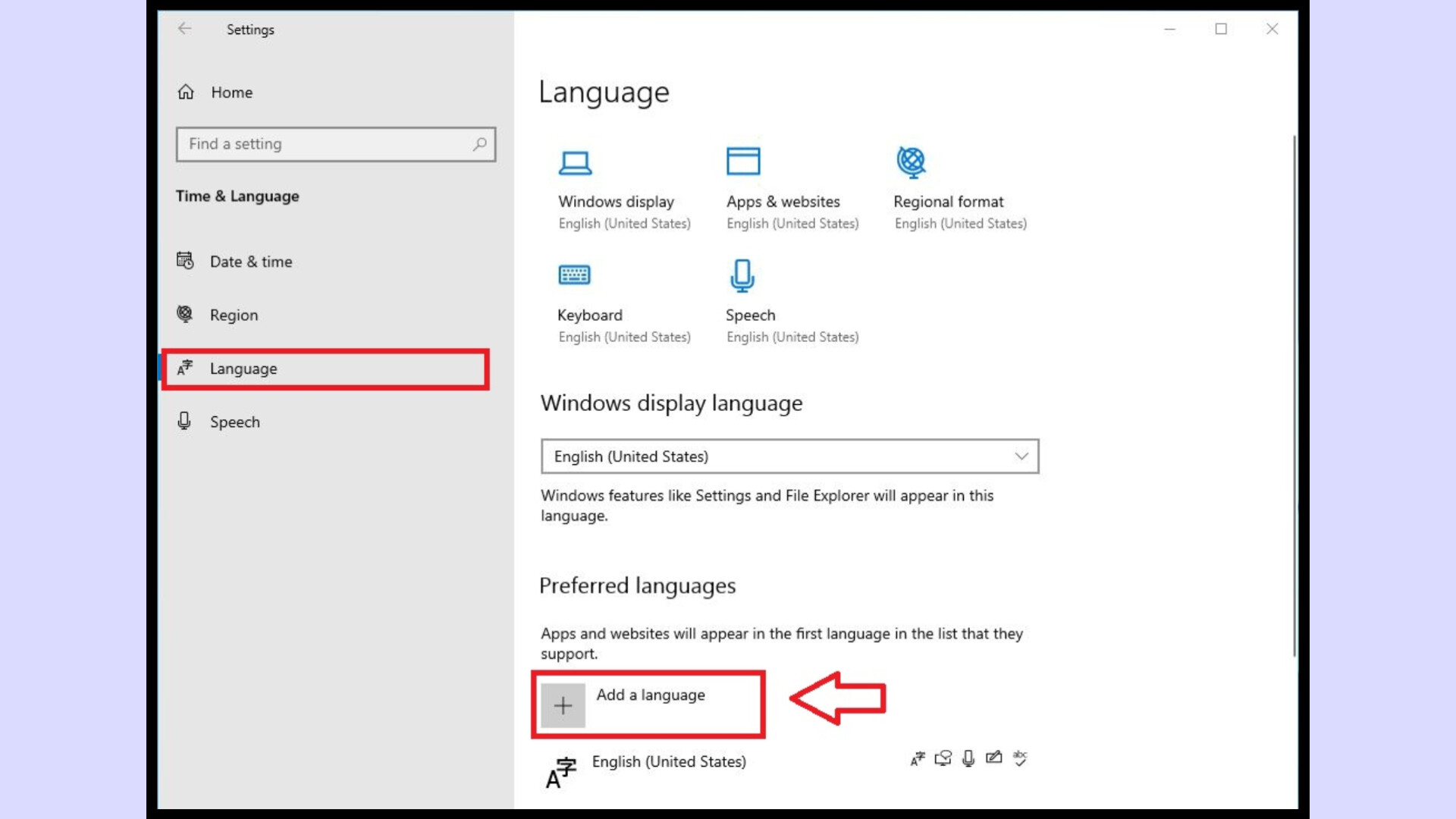Click the spell-check abc feature icon
The width and height of the screenshot is (1456, 819).
click(1020, 758)
